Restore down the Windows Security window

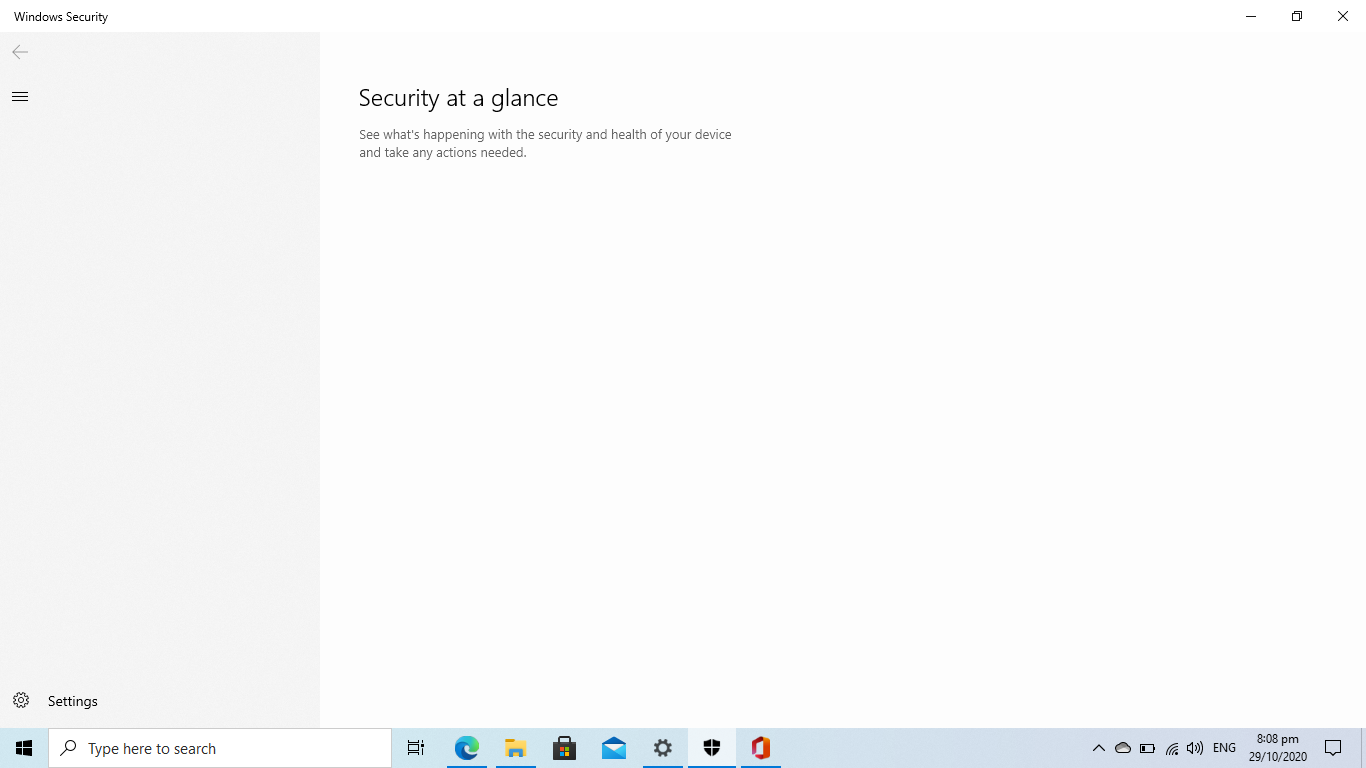1297,16
